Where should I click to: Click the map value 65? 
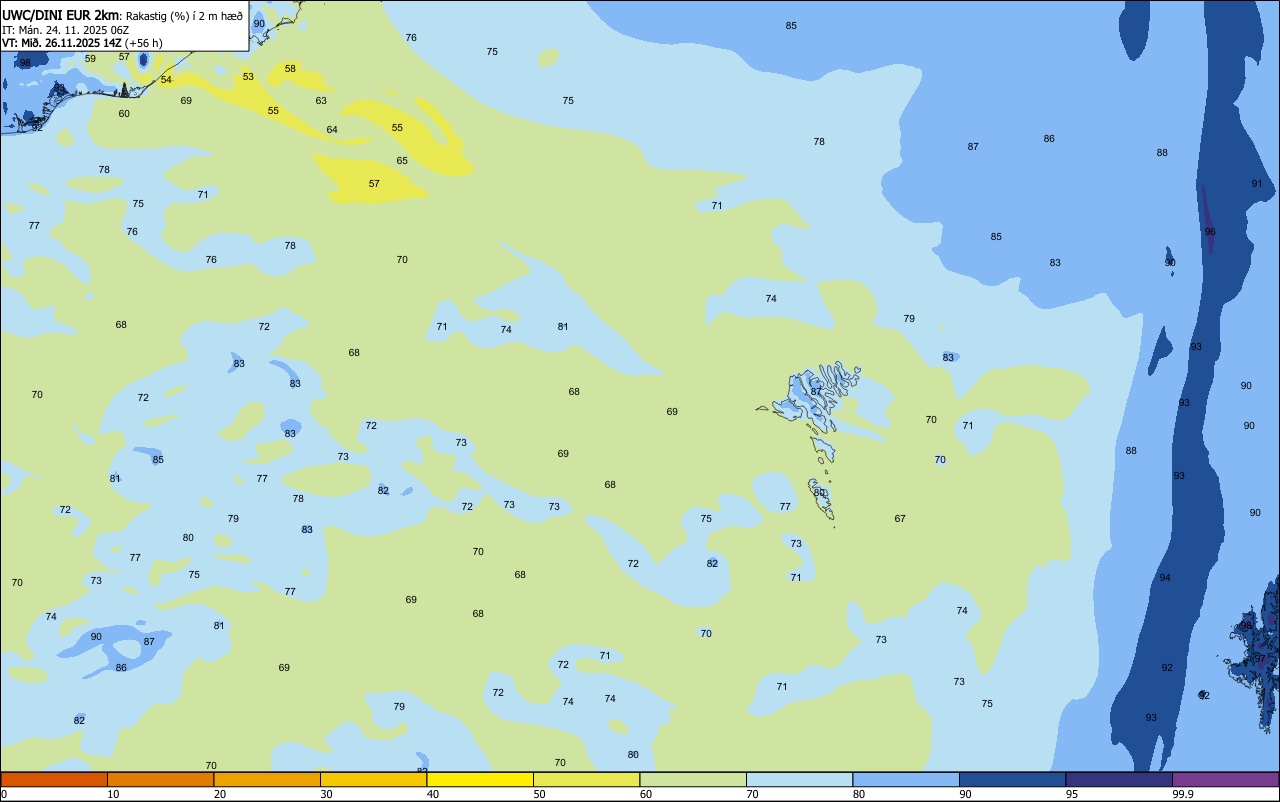click(402, 161)
